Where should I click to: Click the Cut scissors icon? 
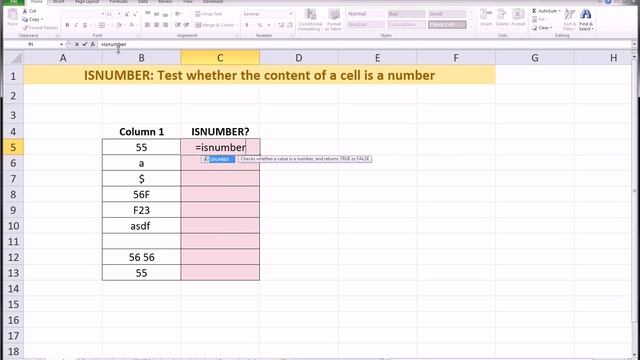pyautogui.click(x=25, y=11)
